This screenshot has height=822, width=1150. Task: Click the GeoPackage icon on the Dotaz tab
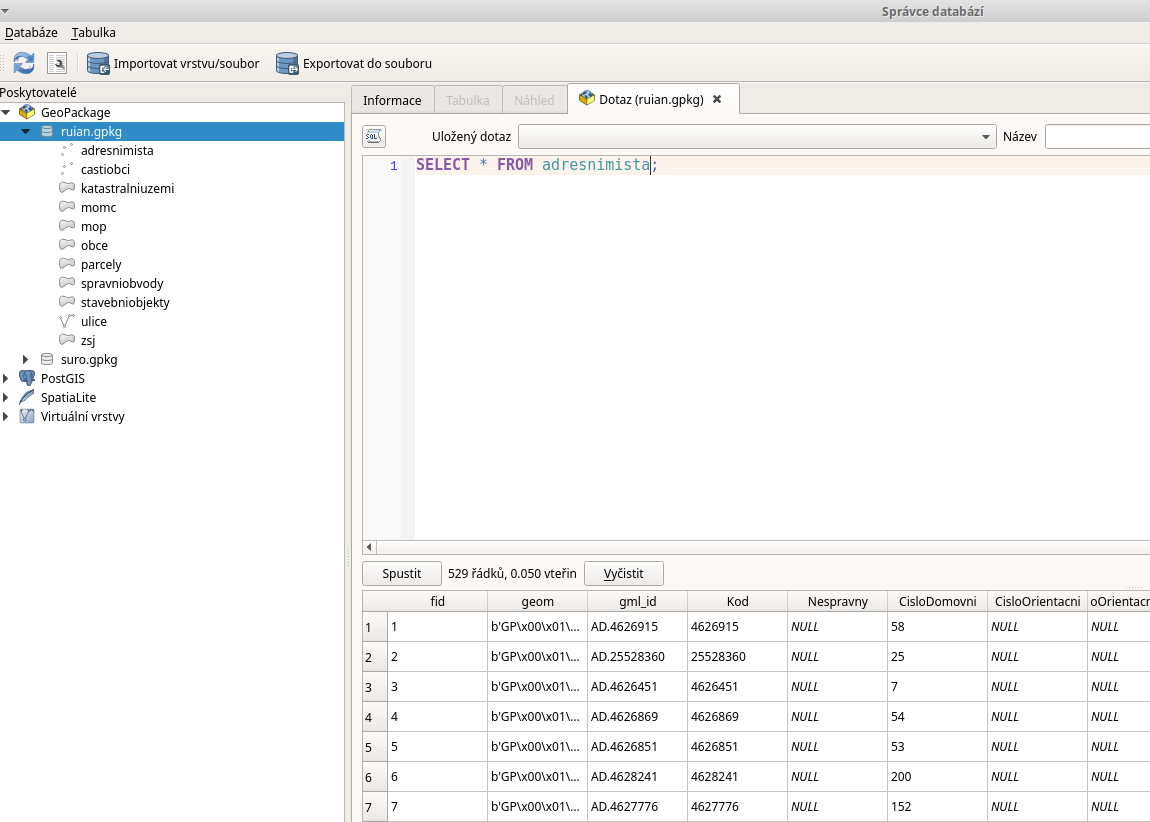point(587,98)
